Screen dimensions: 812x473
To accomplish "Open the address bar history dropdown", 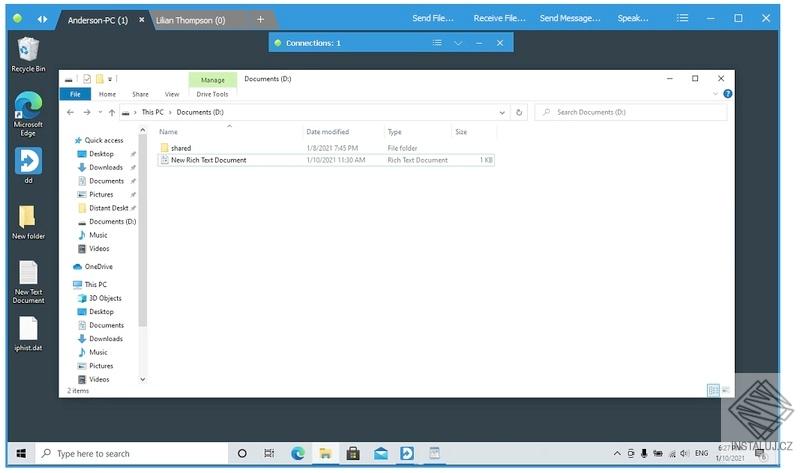I will point(502,112).
